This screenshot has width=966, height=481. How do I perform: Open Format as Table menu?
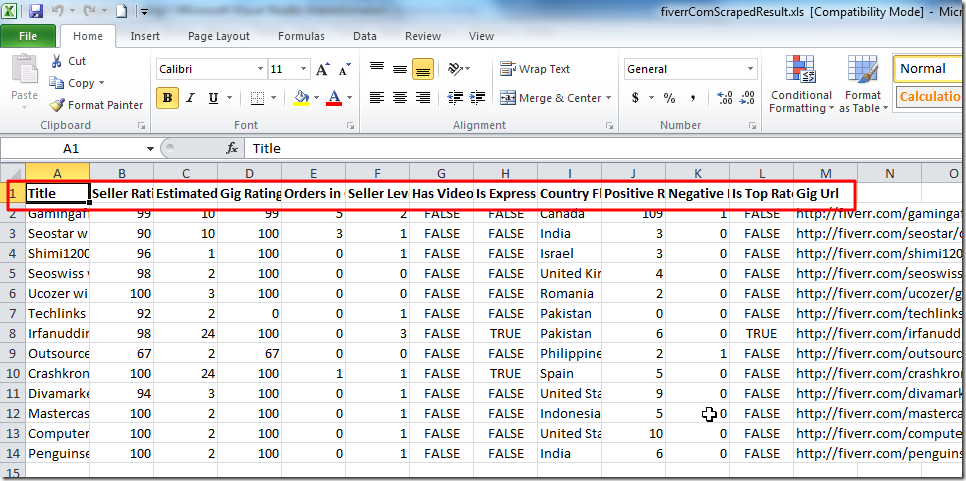point(862,84)
